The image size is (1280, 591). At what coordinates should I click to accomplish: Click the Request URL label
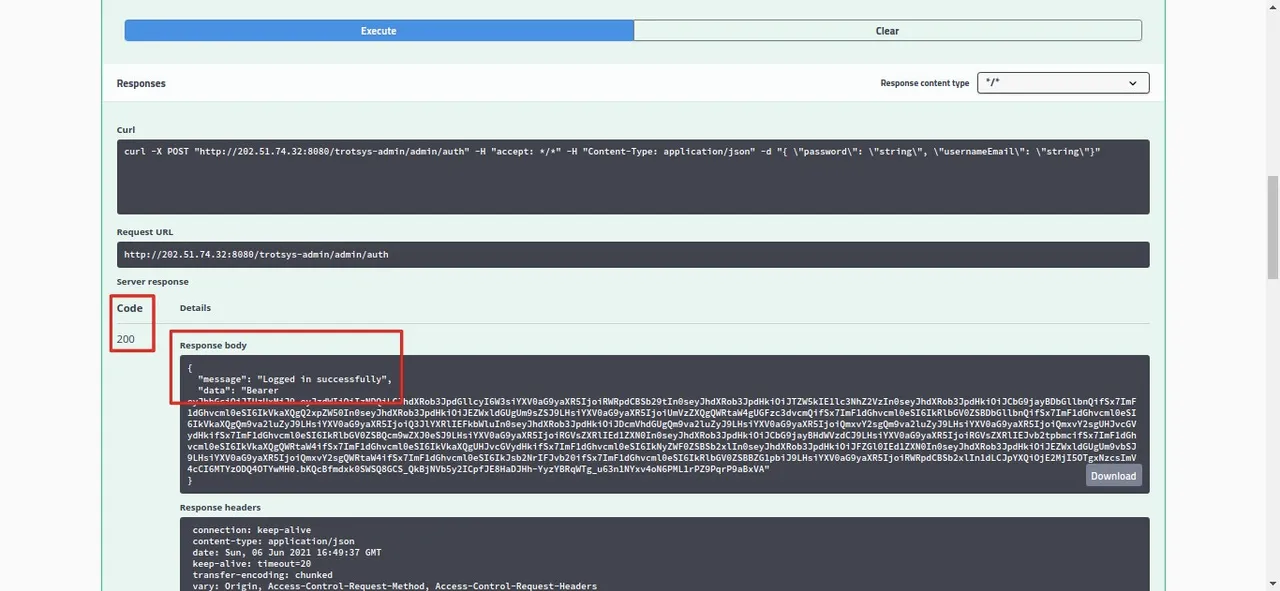pos(145,232)
